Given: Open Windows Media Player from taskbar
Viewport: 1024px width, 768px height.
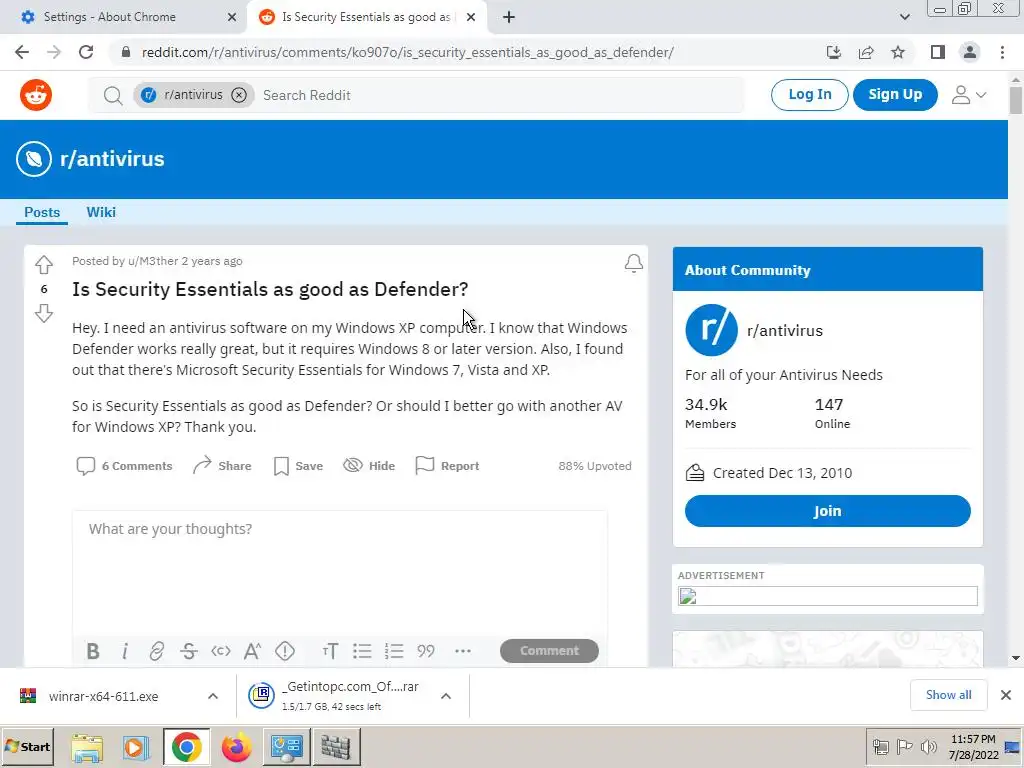Looking at the screenshot, I should [136, 747].
